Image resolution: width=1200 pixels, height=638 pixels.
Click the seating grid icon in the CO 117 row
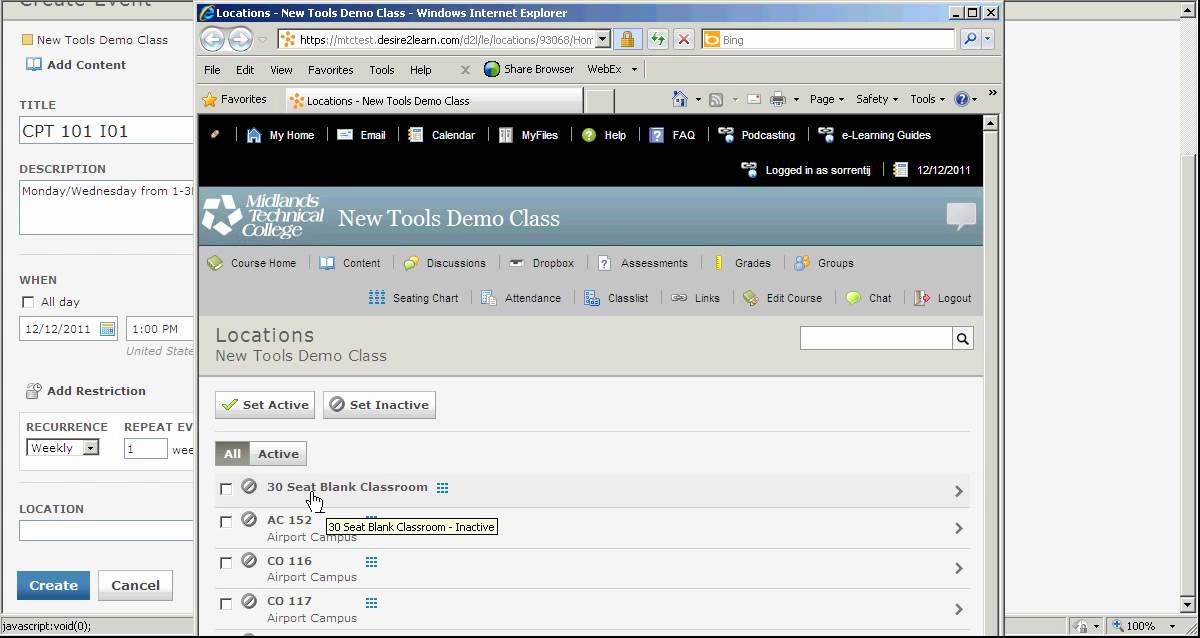[372, 603]
